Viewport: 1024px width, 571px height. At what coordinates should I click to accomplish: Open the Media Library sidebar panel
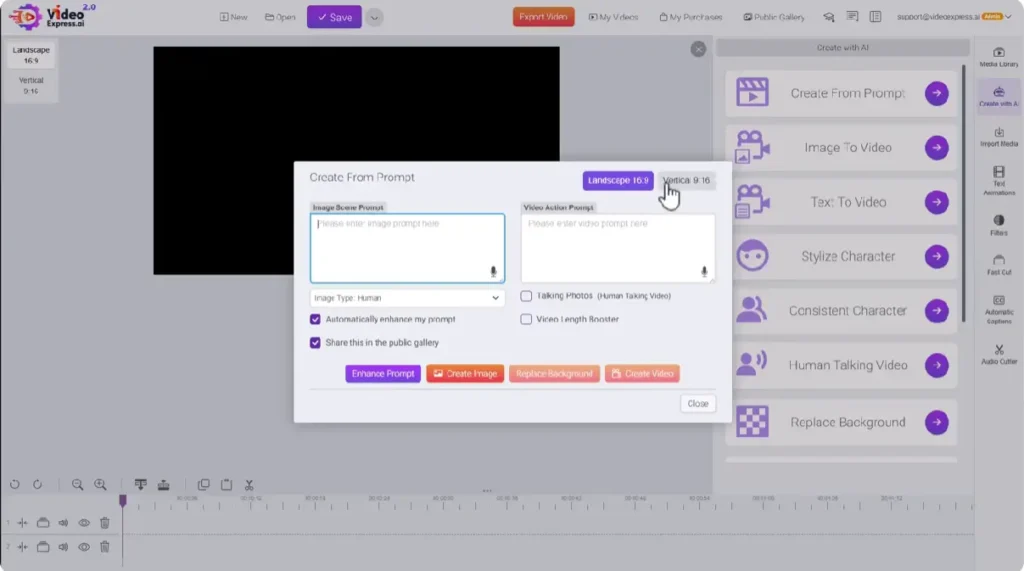[998, 56]
